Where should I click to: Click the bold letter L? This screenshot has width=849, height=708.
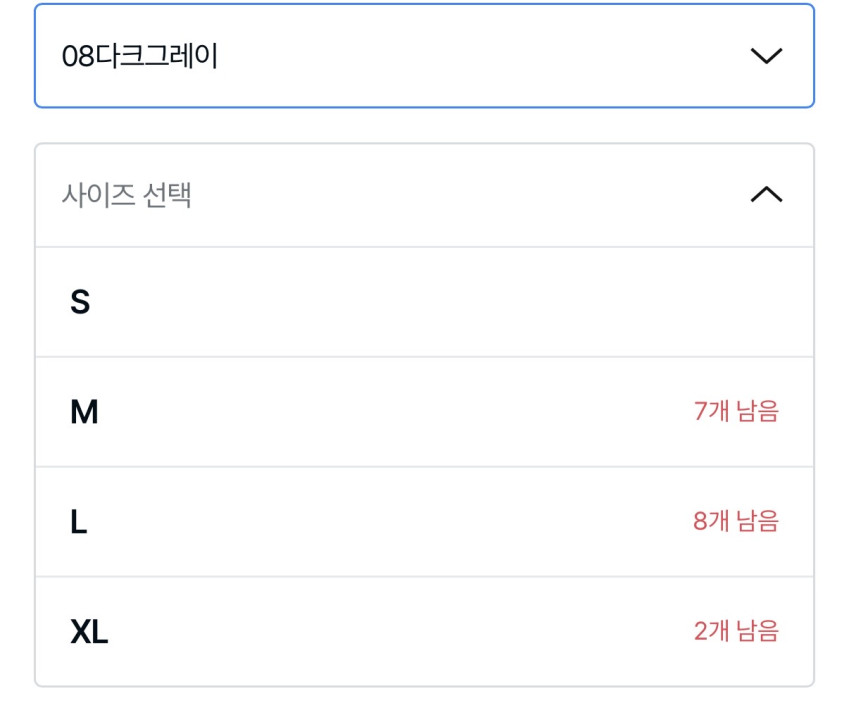tap(79, 522)
